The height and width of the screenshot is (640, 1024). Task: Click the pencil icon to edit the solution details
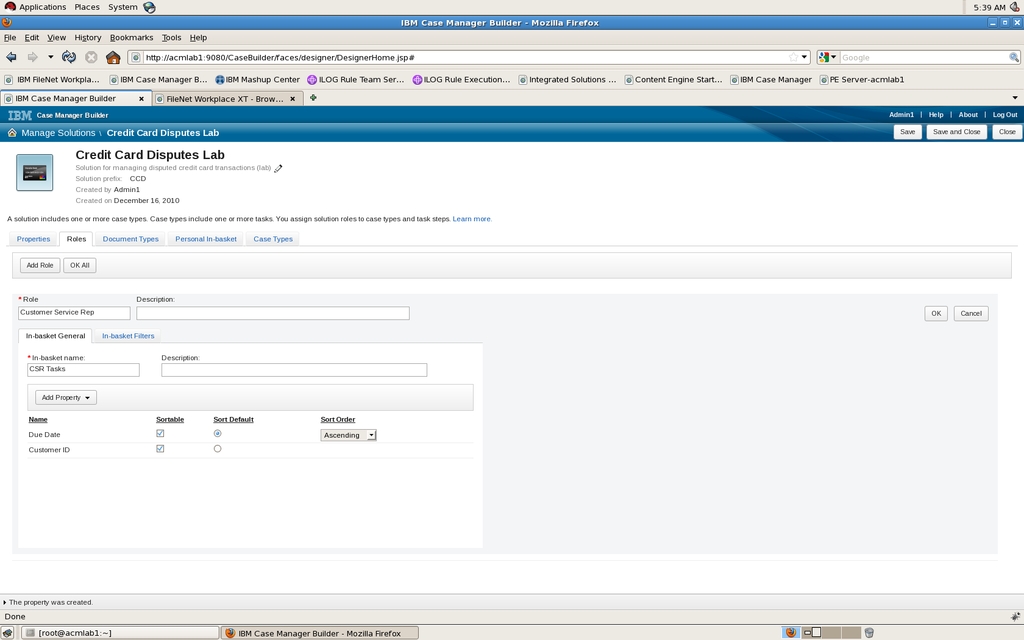278,168
